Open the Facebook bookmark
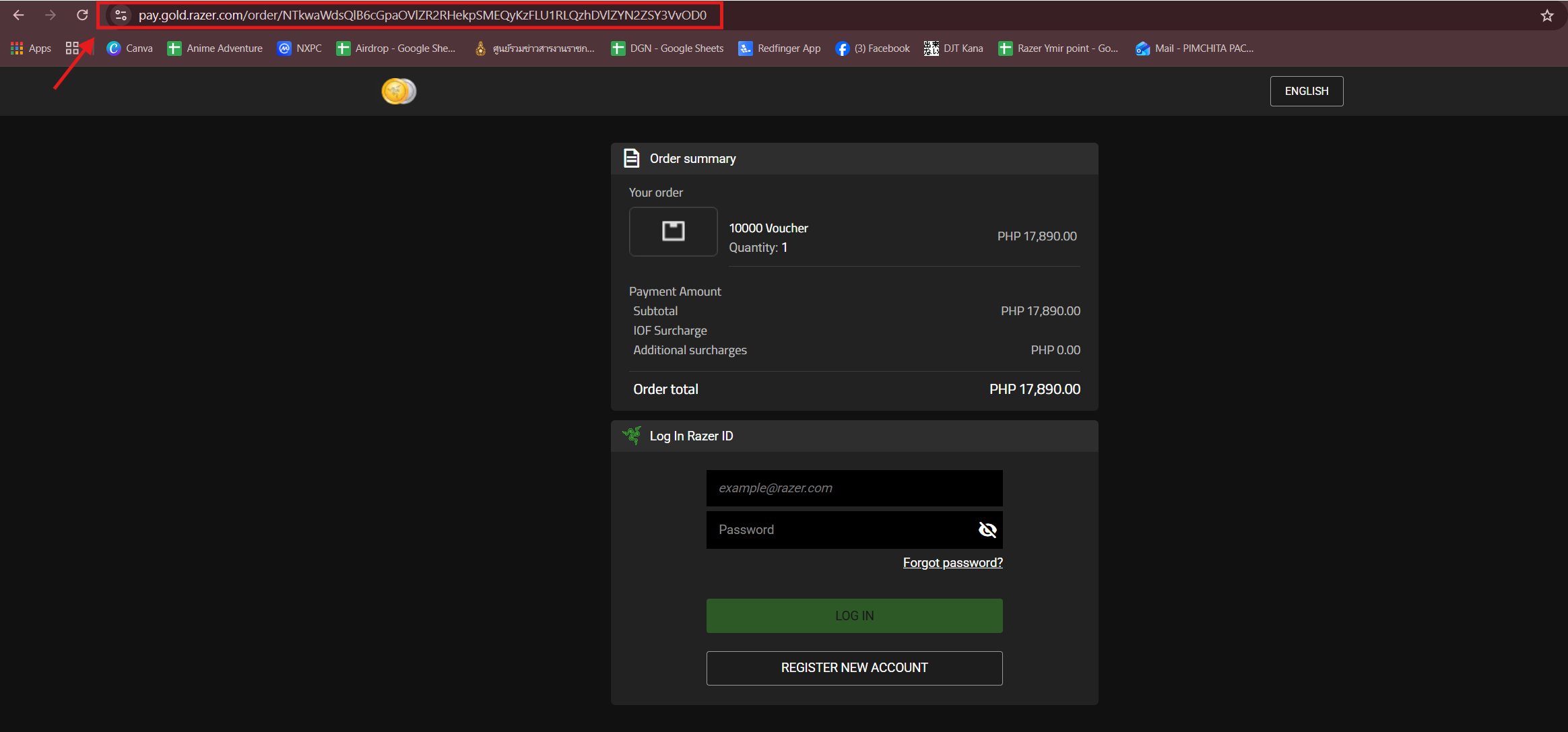Viewport: 1568px width, 732px height. 873,48
